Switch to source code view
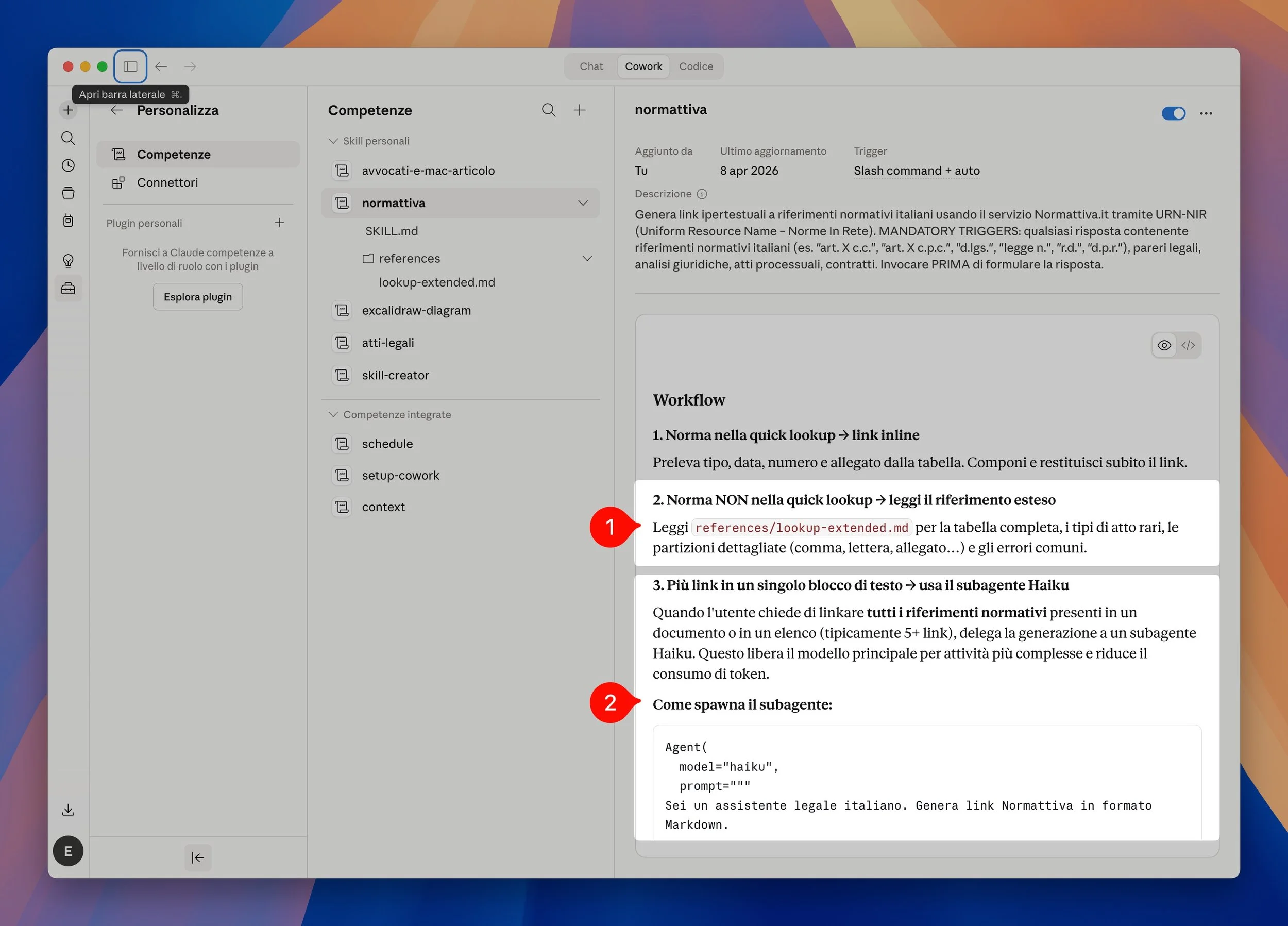The image size is (1288, 926). pyautogui.click(x=1188, y=345)
